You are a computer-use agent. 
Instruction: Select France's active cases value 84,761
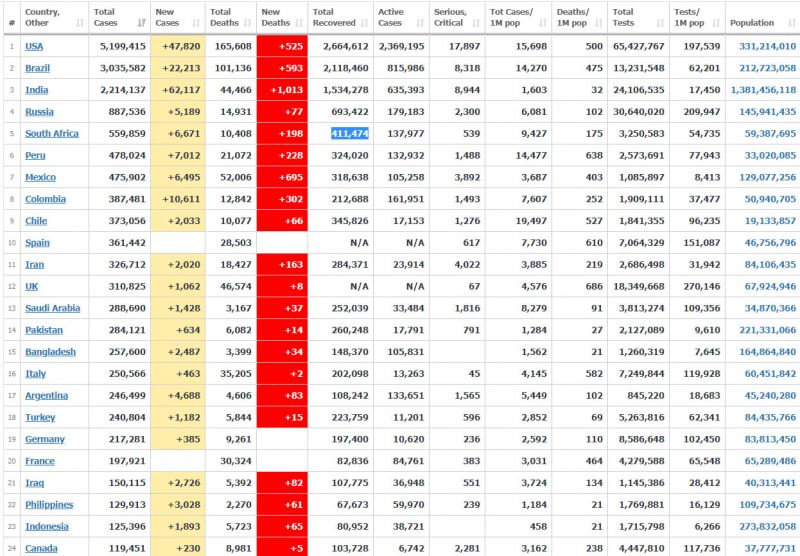click(x=408, y=461)
